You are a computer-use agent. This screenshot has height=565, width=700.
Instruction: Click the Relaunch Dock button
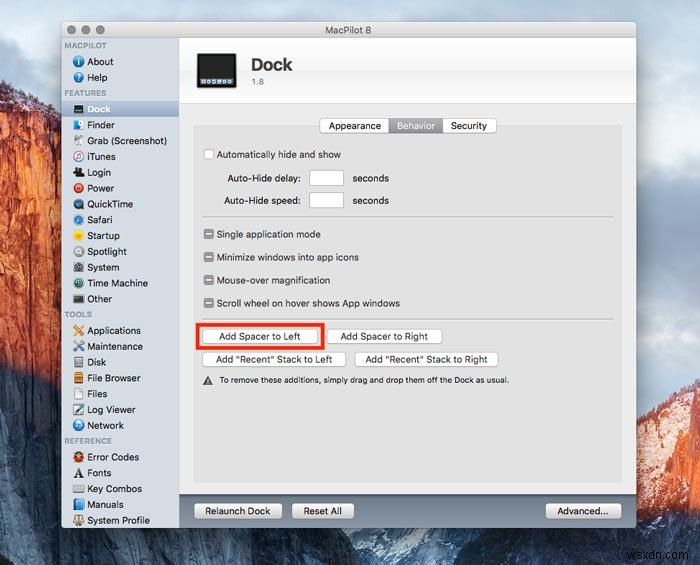click(x=238, y=511)
